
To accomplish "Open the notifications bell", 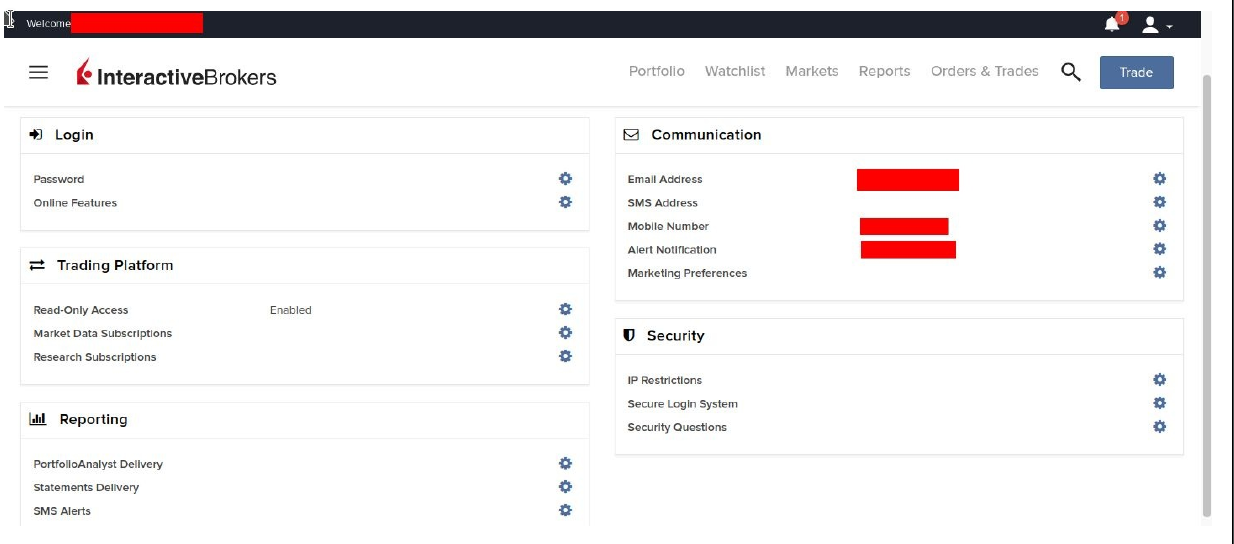I will pyautogui.click(x=1113, y=24).
